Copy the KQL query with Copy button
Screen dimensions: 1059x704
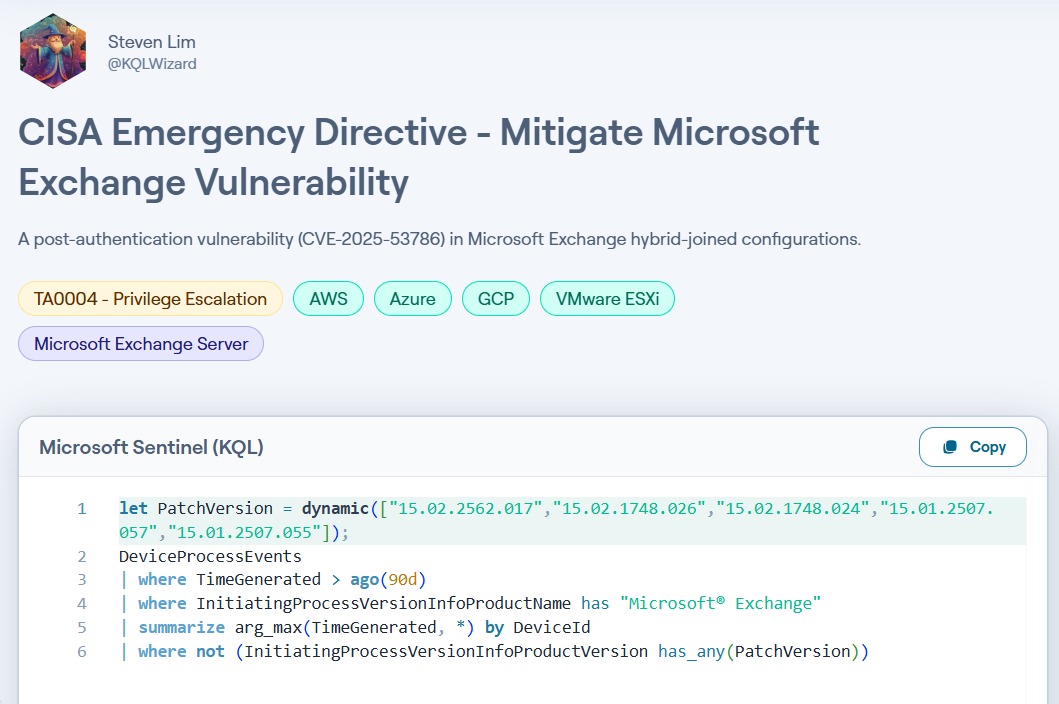pos(973,447)
